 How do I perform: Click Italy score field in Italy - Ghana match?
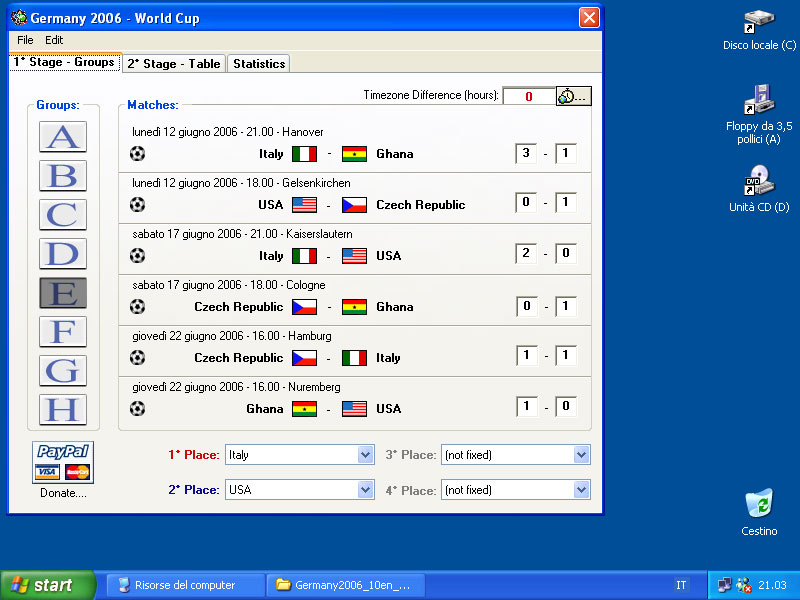526,153
